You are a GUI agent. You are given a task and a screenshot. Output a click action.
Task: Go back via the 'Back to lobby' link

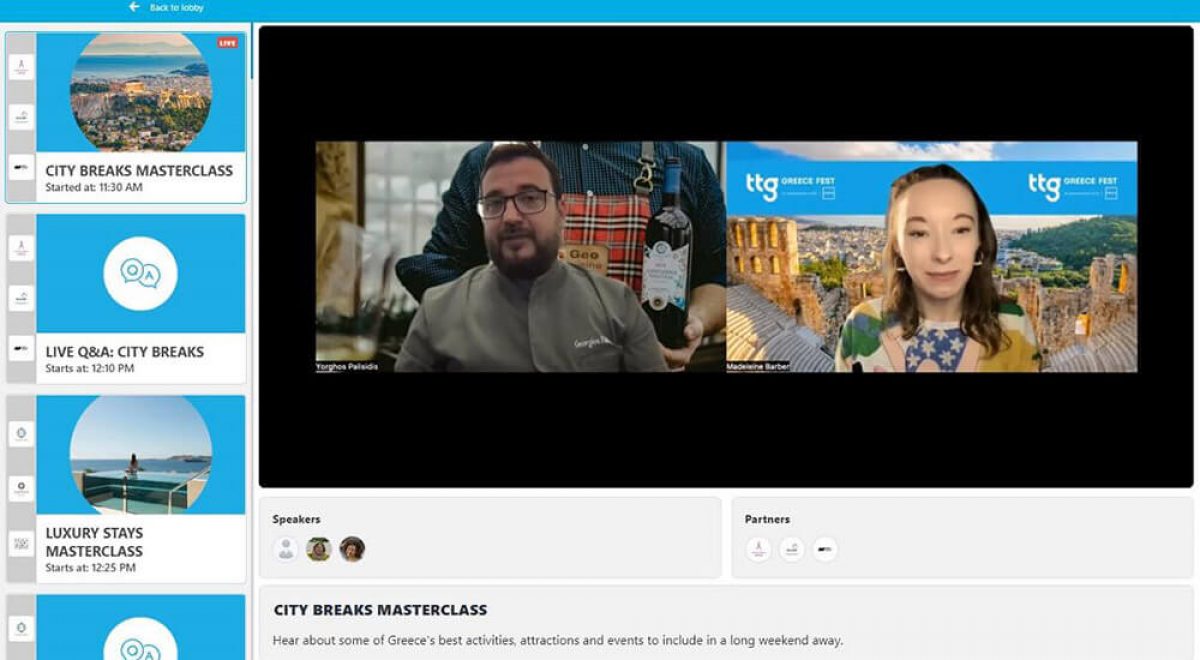pos(176,7)
